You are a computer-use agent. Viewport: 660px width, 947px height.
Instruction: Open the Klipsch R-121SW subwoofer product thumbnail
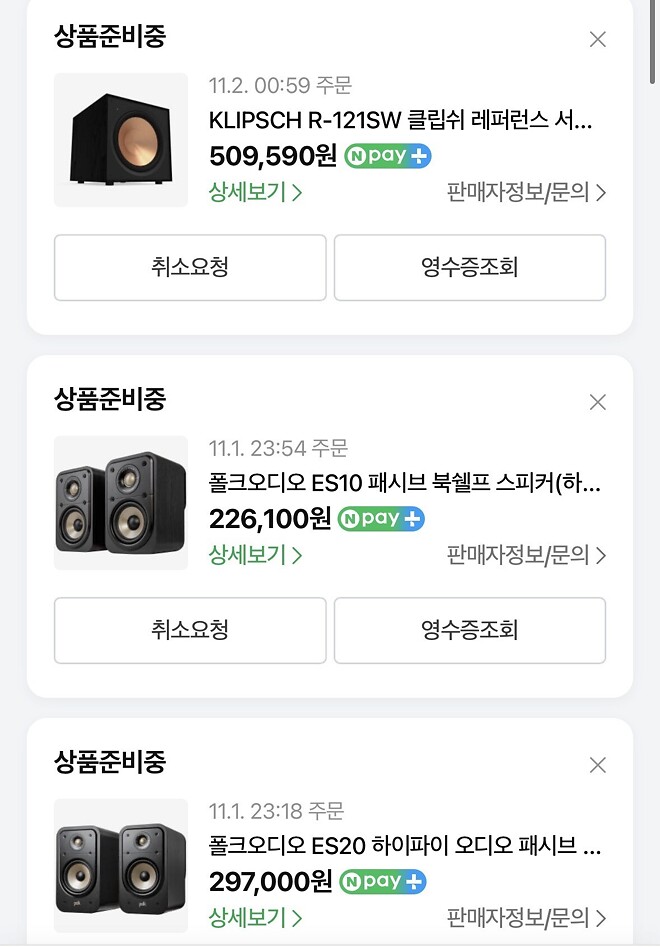pos(120,140)
